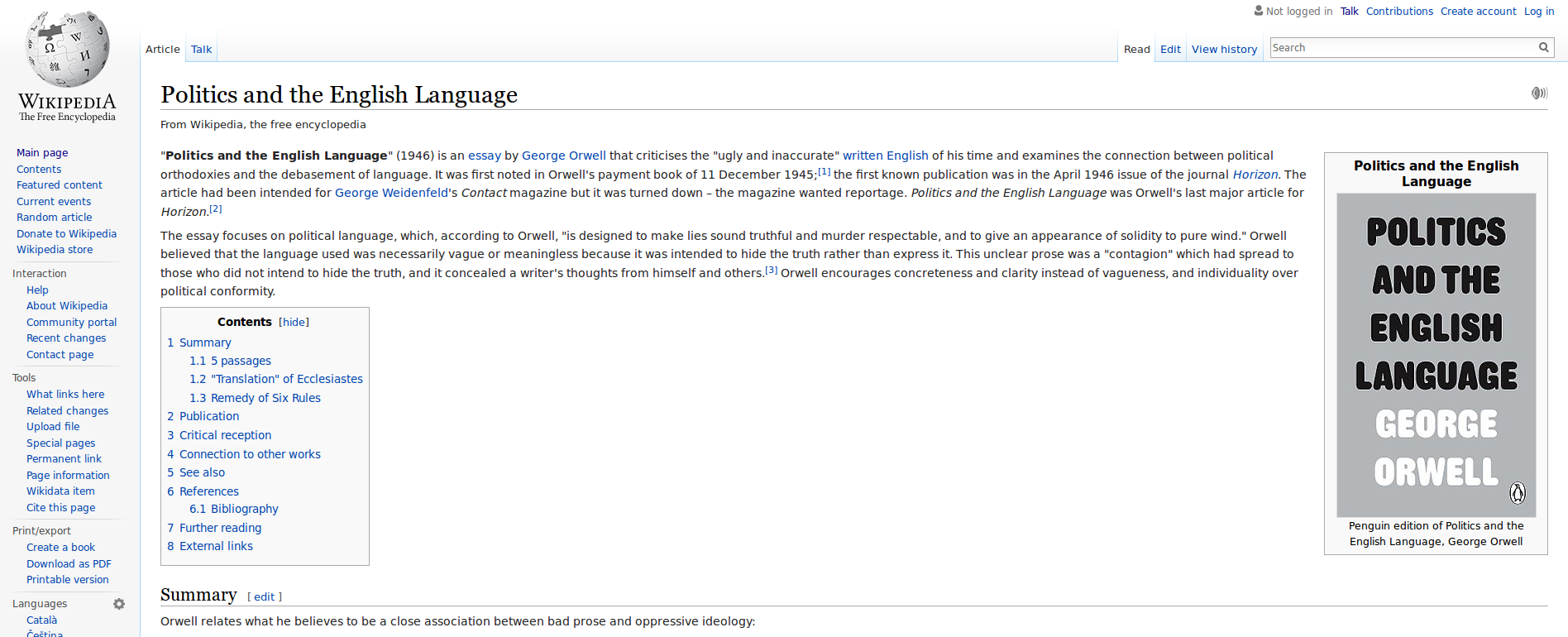This screenshot has width=1568, height=637.
Task: Open Related changes link
Action: click(x=67, y=411)
